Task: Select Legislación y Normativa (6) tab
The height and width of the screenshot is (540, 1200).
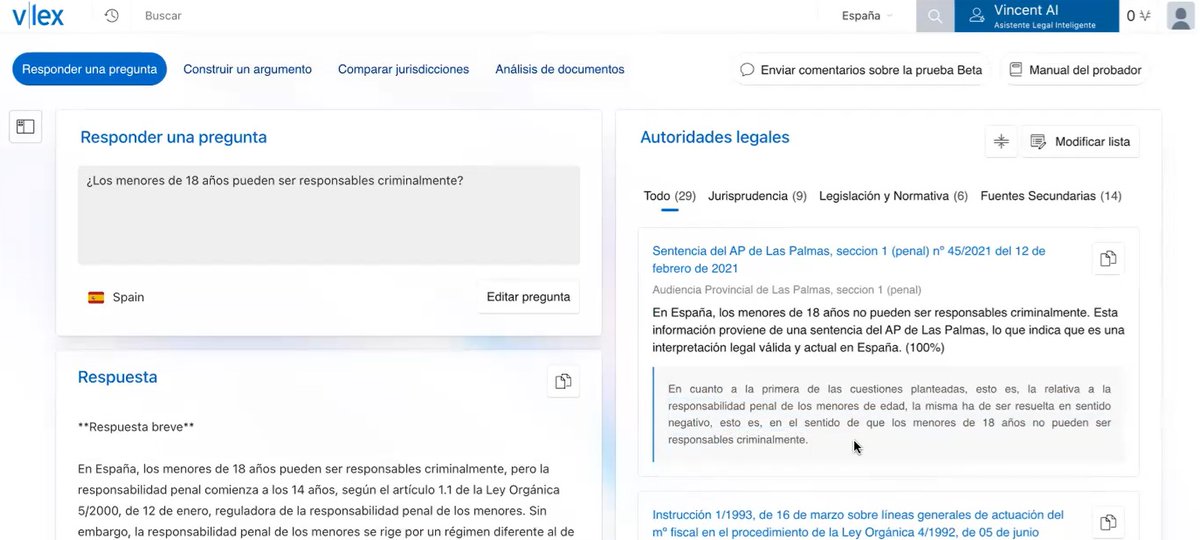Action: point(893,196)
